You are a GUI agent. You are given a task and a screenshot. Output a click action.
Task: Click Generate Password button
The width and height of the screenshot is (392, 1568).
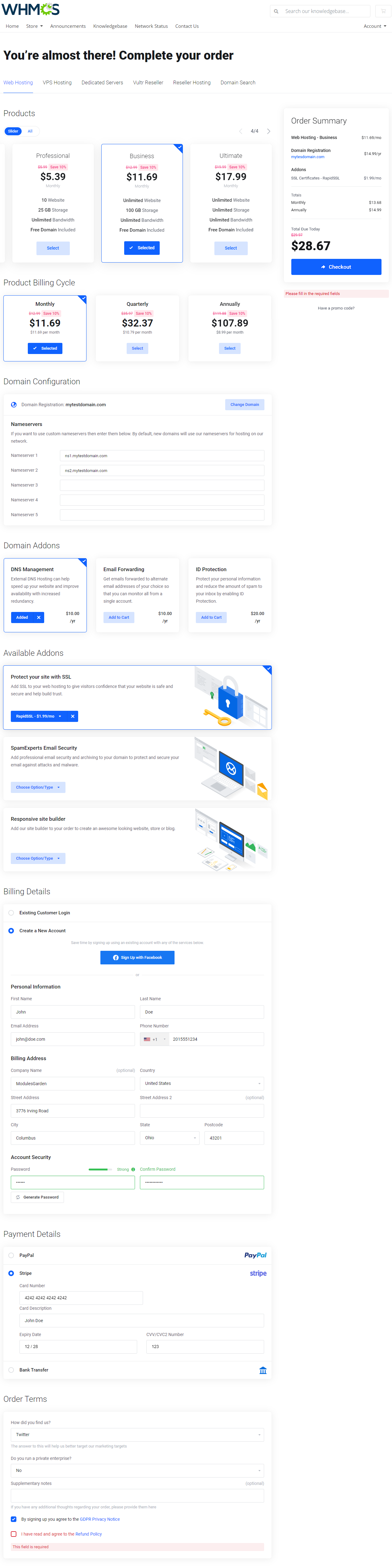tap(37, 1197)
